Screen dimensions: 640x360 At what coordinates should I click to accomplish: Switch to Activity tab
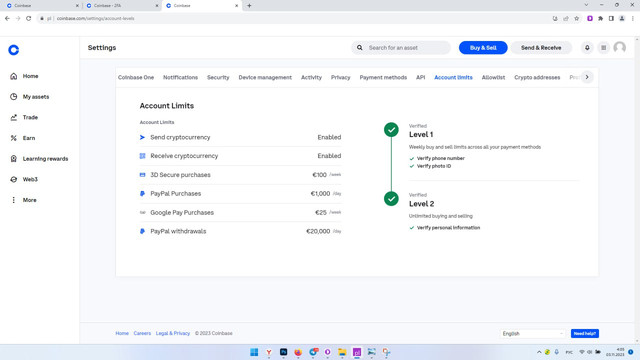click(x=311, y=78)
